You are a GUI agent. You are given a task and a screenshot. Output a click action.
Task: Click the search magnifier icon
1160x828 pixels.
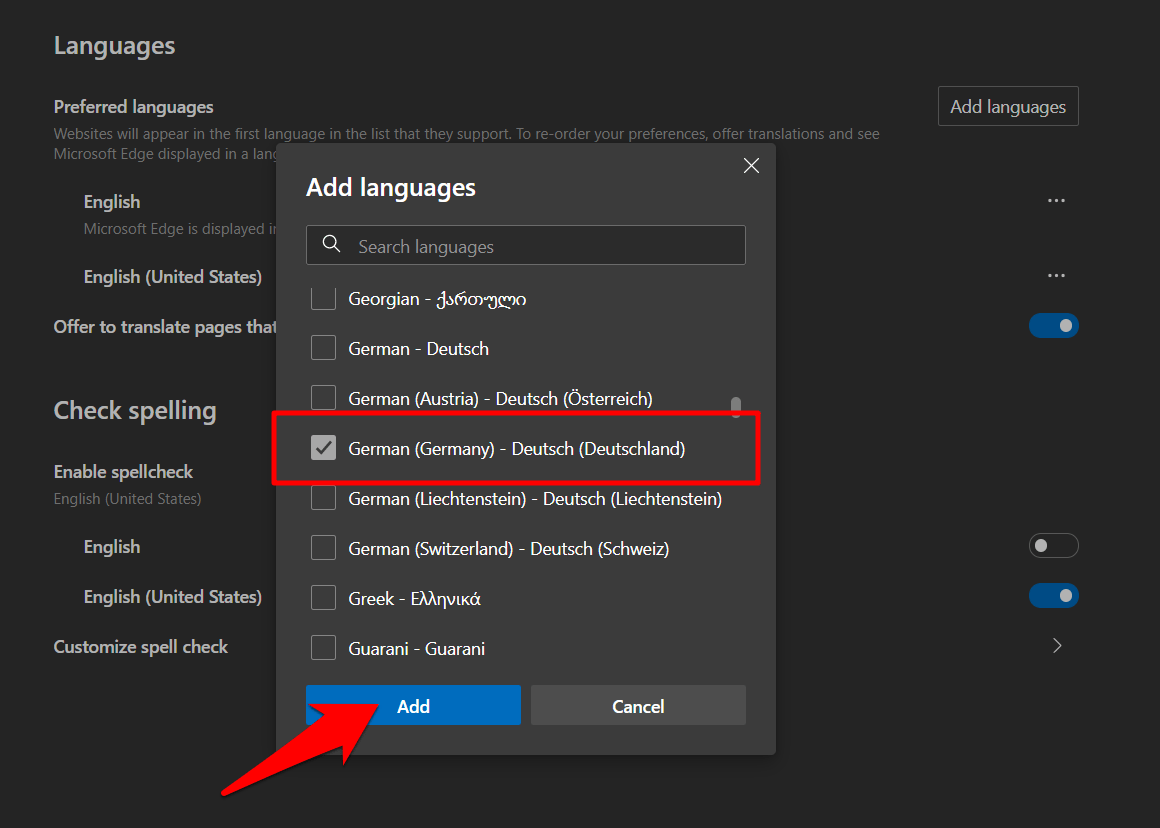[331, 245]
